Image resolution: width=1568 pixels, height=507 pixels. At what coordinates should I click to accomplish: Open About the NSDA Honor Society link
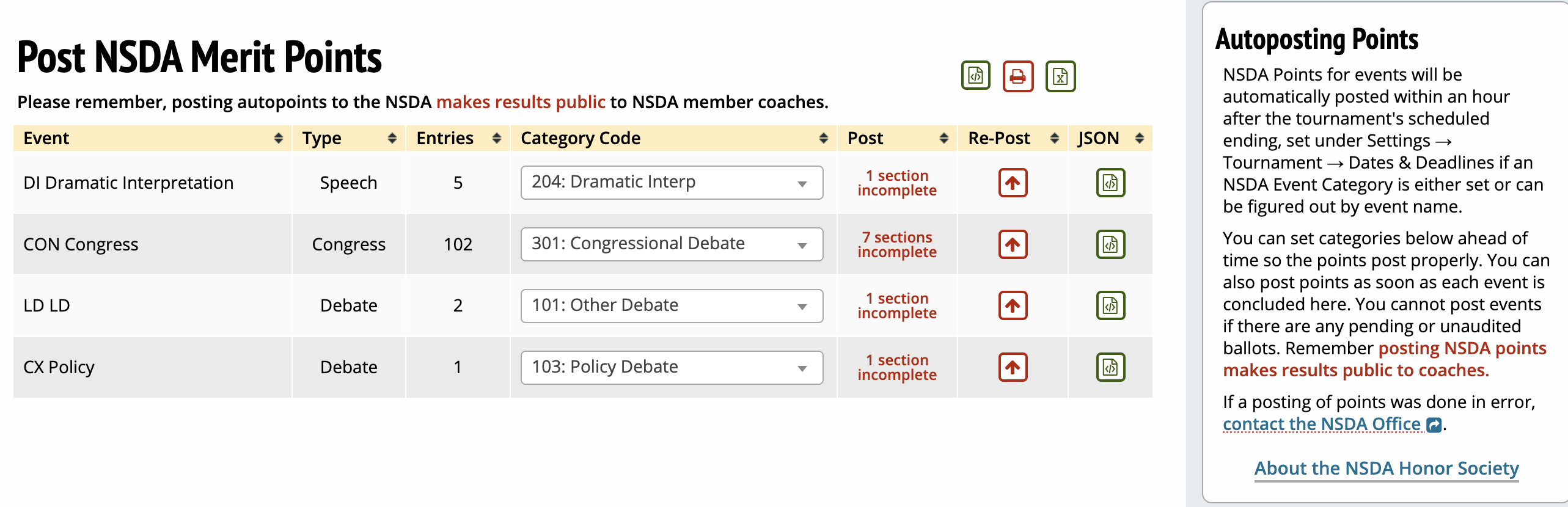coord(1386,468)
